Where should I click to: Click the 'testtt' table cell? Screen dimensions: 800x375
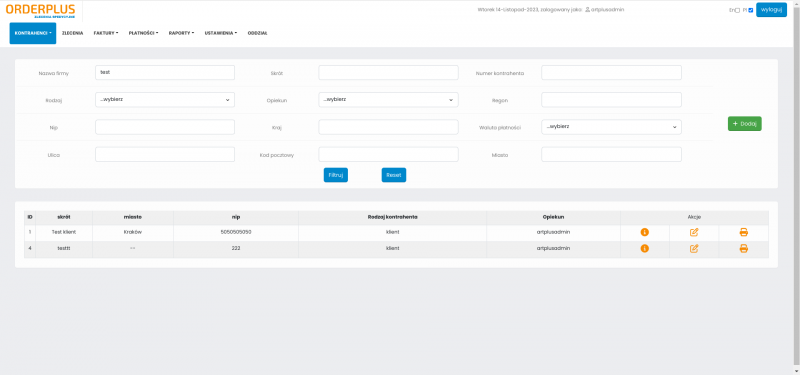64,248
